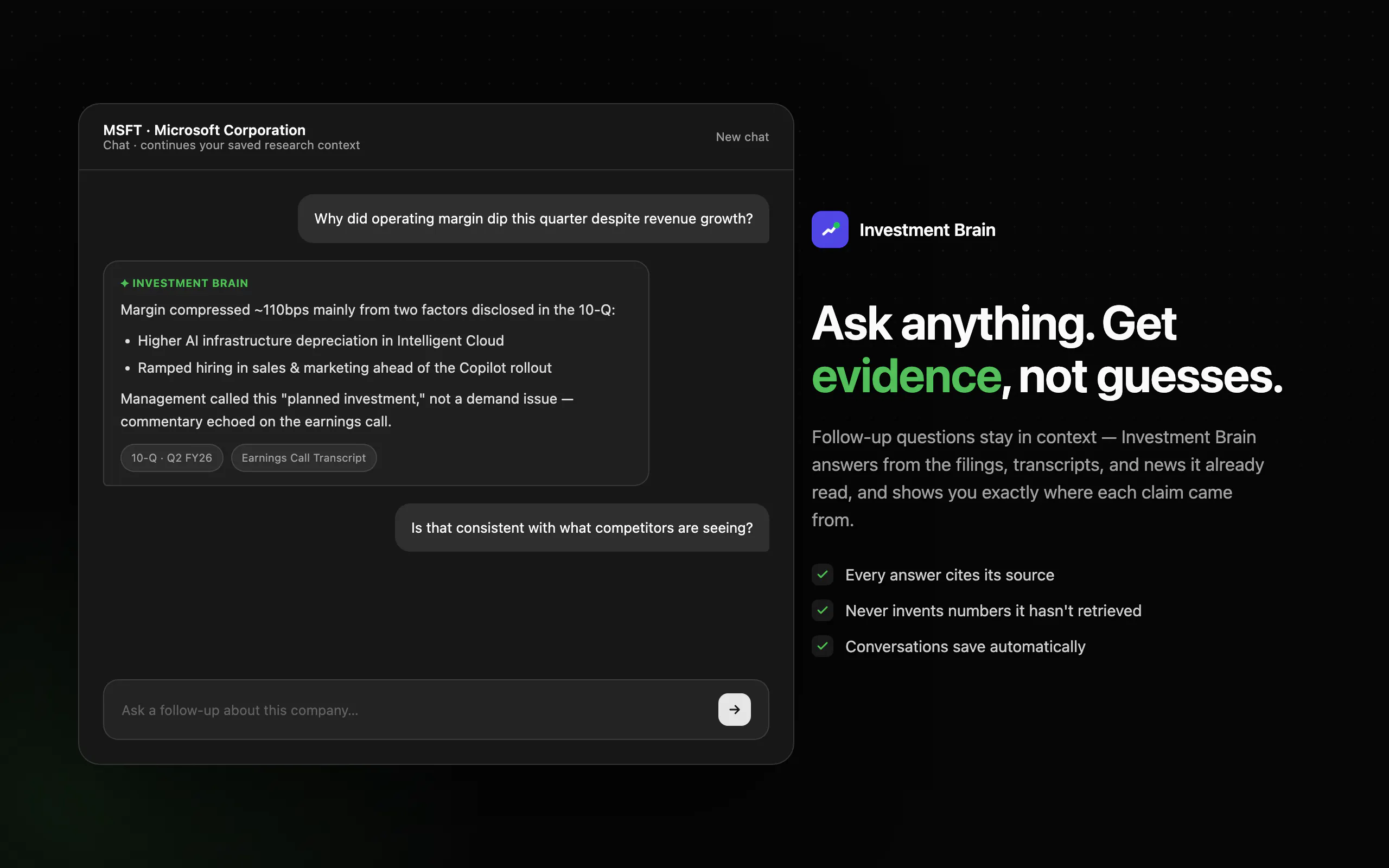This screenshot has width=1389, height=868.
Task: Click 'Never invents numbers it hasn't retrieved' text
Action: click(993, 611)
